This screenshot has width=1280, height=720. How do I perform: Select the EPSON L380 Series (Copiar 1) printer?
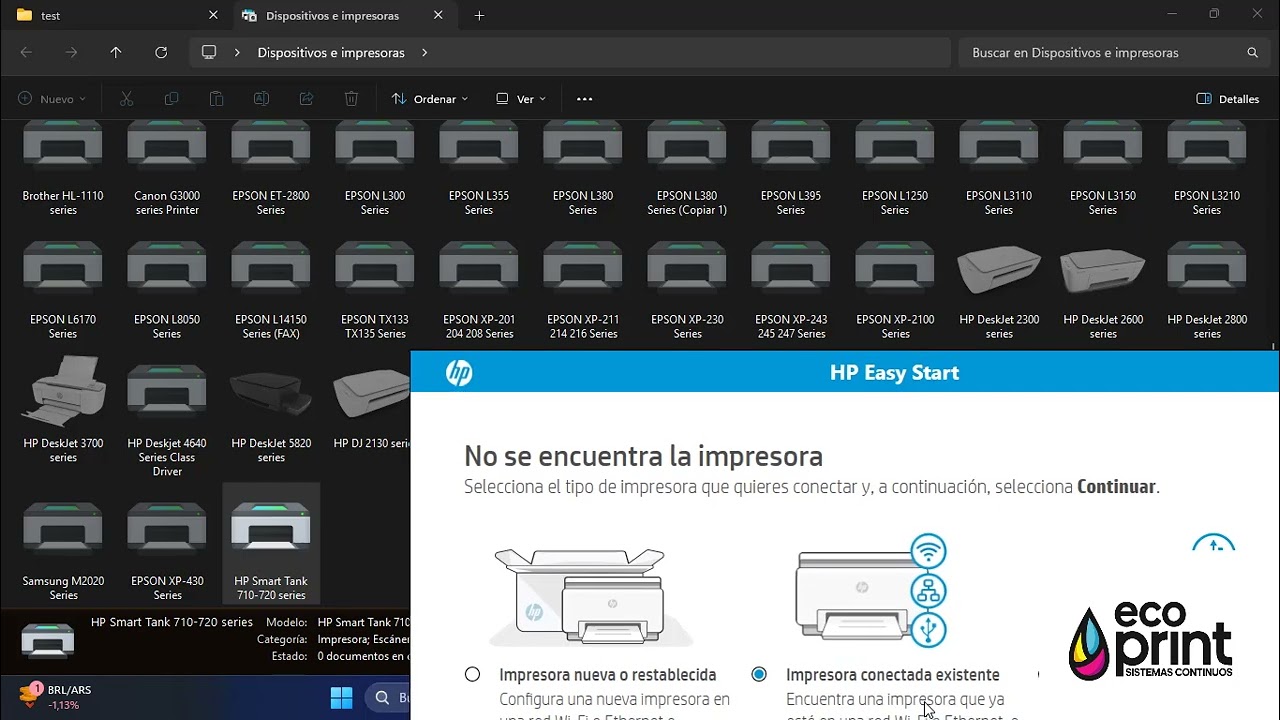pyautogui.click(x=687, y=168)
